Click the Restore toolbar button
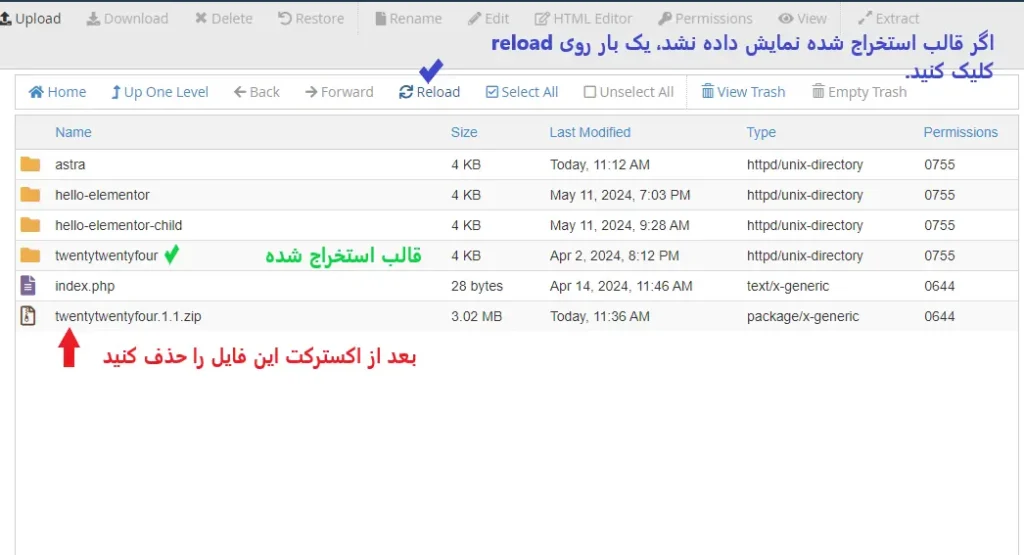Image resolution: width=1024 pixels, height=555 pixels. click(311, 18)
